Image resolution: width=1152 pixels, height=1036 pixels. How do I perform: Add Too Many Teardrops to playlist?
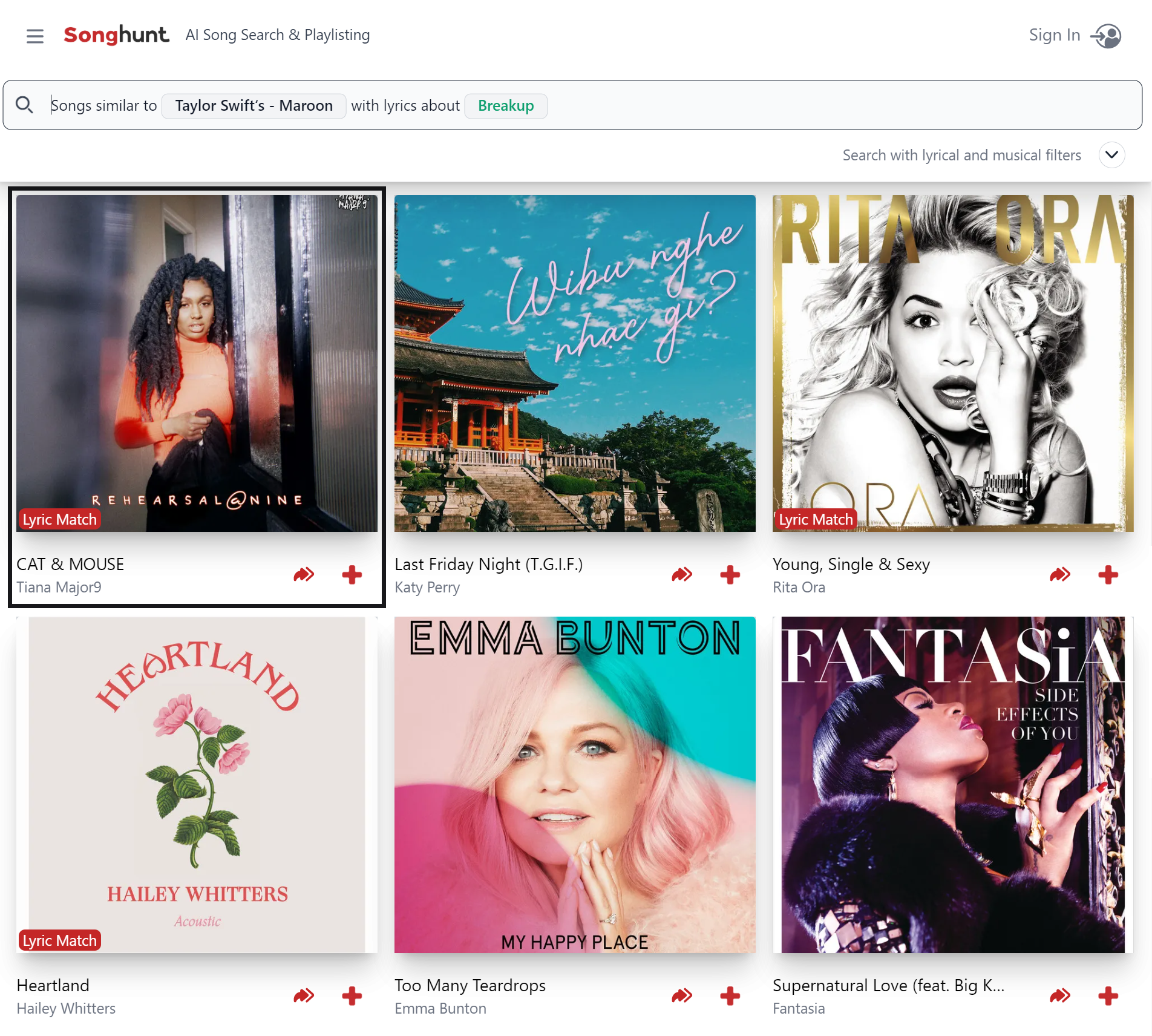point(730,995)
